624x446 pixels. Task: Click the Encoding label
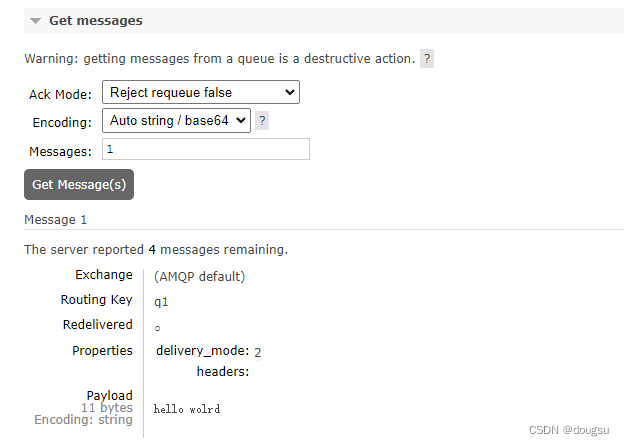point(62,123)
